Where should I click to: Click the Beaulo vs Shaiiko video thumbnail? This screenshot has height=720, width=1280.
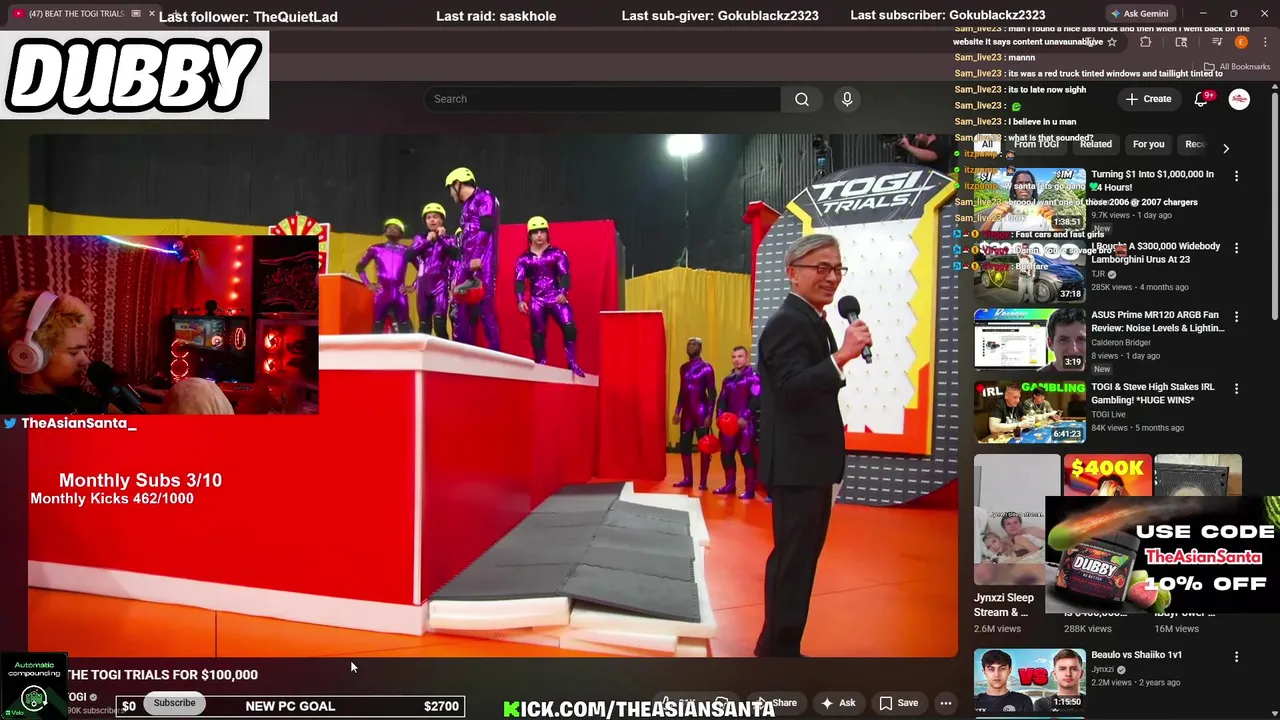(x=1029, y=679)
